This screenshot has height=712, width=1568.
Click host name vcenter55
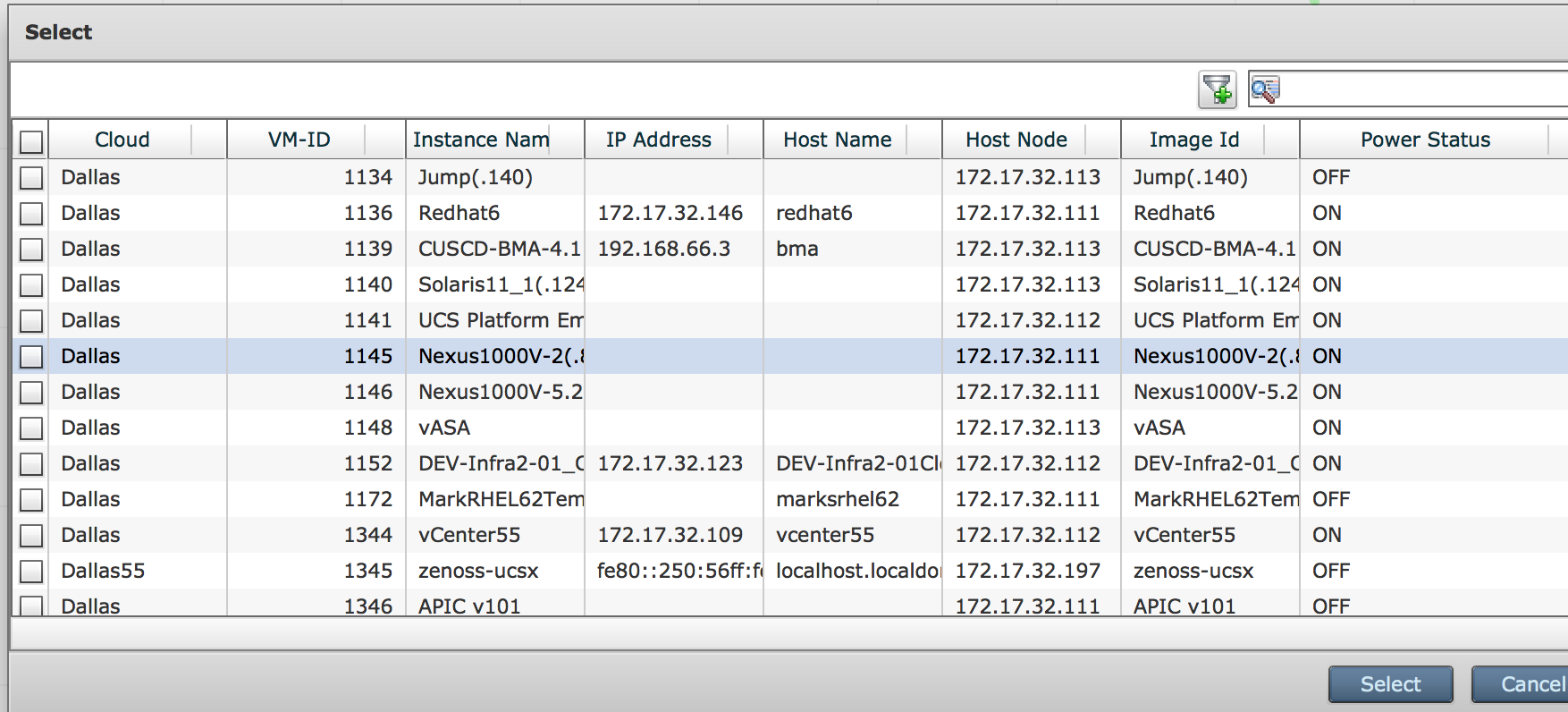coord(825,535)
